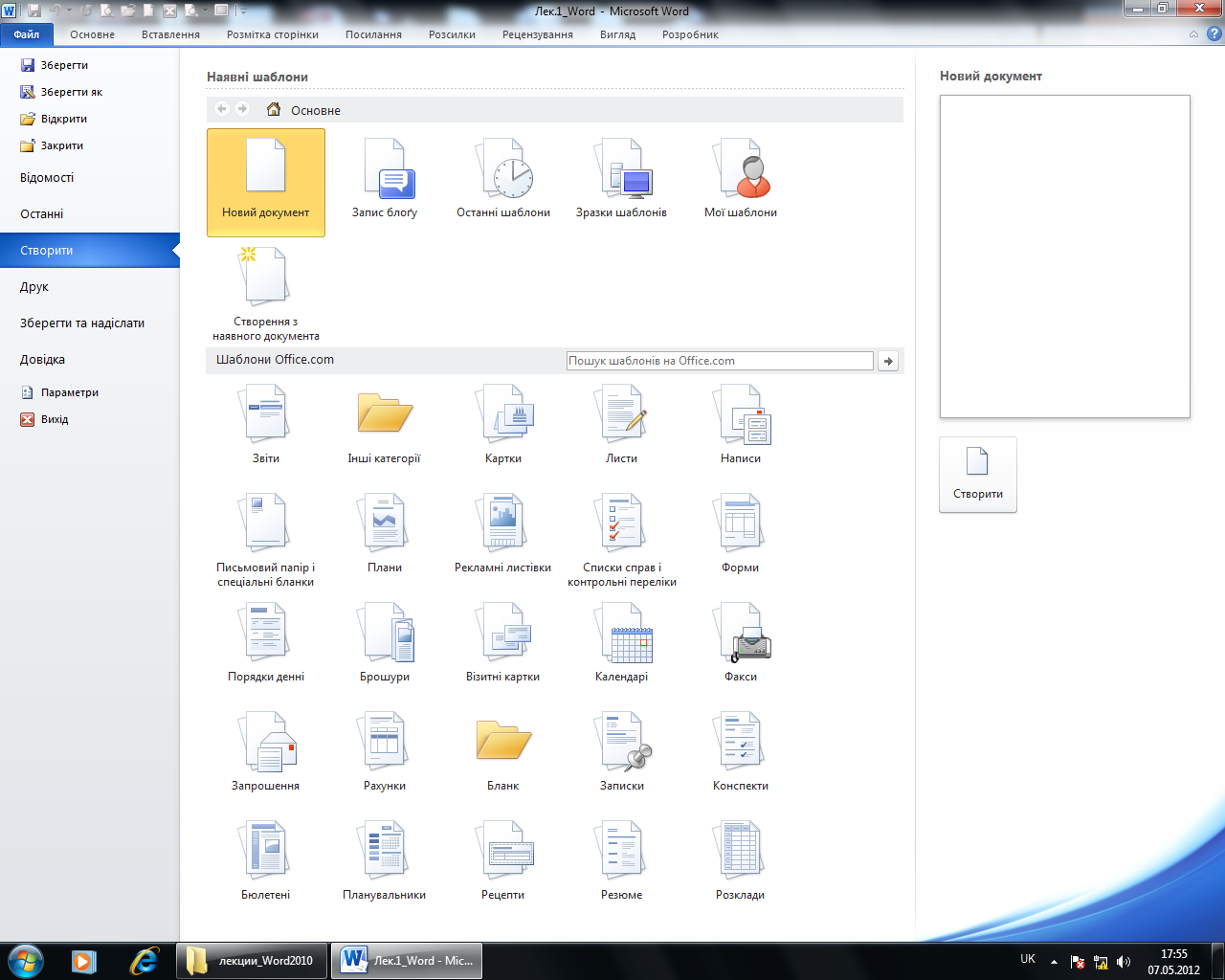Image resolution: width=1225 pixels, height=980 pixels.
Task: Open the Листи template category
Action: coord(622,424)
